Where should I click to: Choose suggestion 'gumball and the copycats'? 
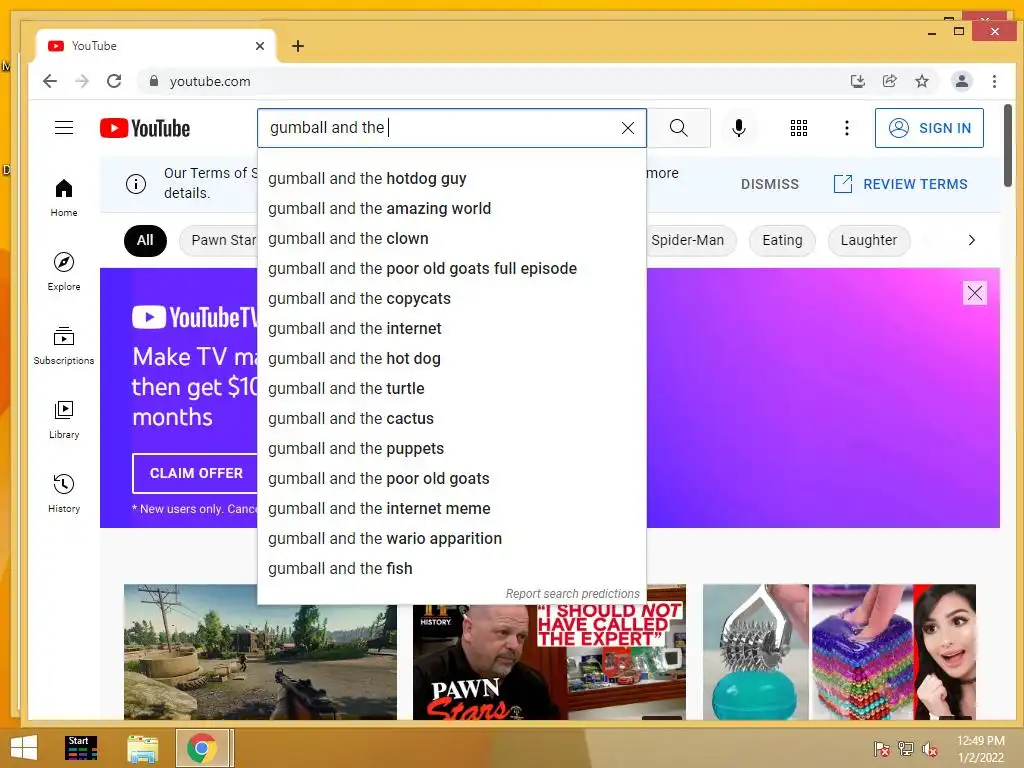pyautogui.click(x=452, y=299)
